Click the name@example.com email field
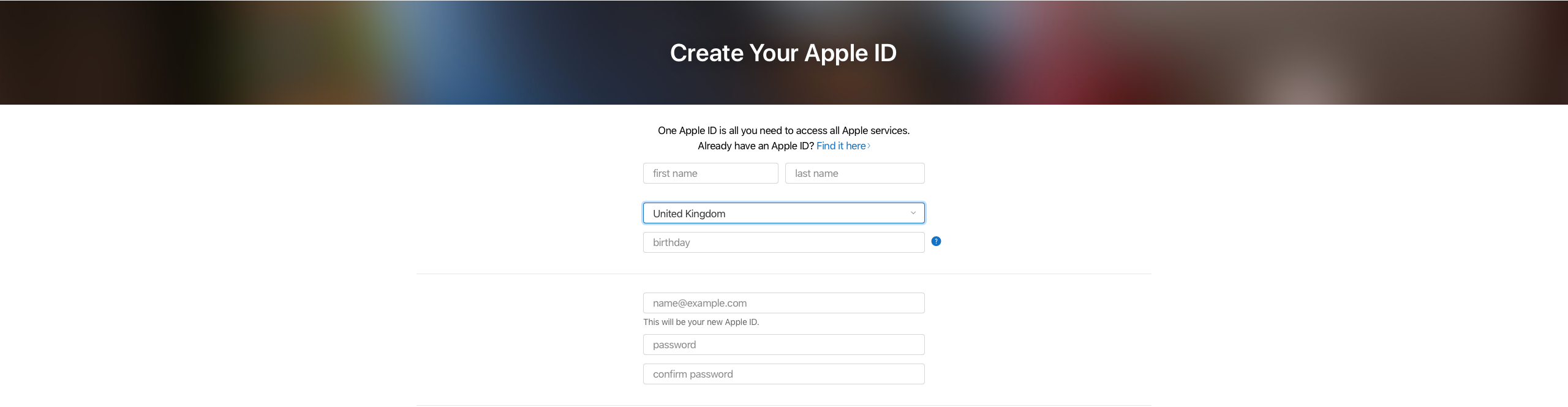The height and width of the screenshot is (407, 1568). [x=783, y=303]
